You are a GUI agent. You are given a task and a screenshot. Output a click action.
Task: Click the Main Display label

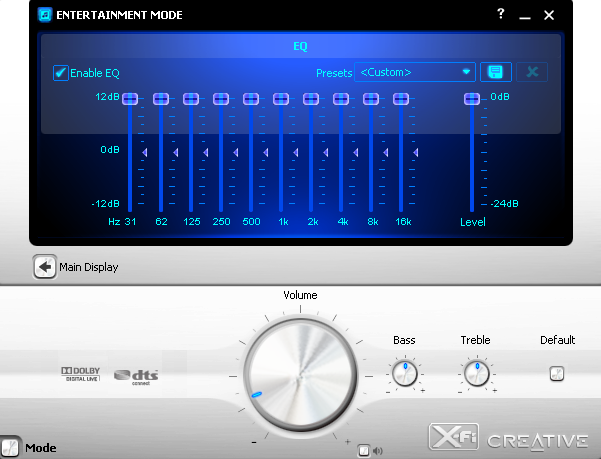point(89,267)
